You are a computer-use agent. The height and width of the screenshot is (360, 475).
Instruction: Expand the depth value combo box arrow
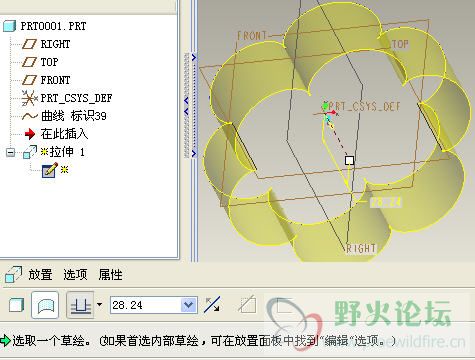[x=189, y=305]
